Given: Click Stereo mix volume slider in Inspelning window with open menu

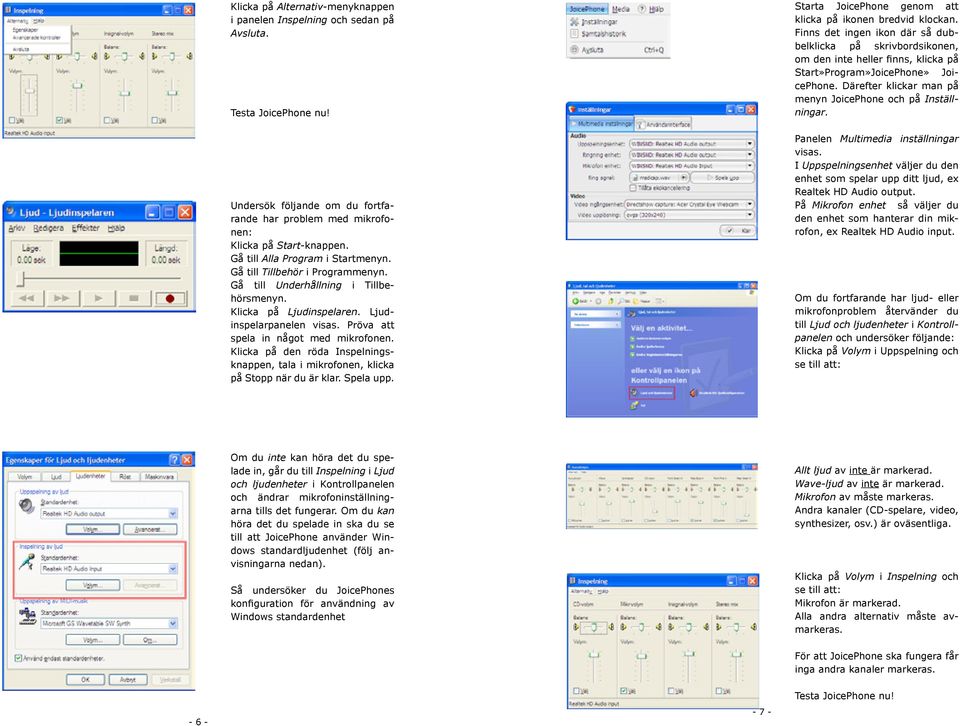Looking at the screenshot, I should click(172, 94).
